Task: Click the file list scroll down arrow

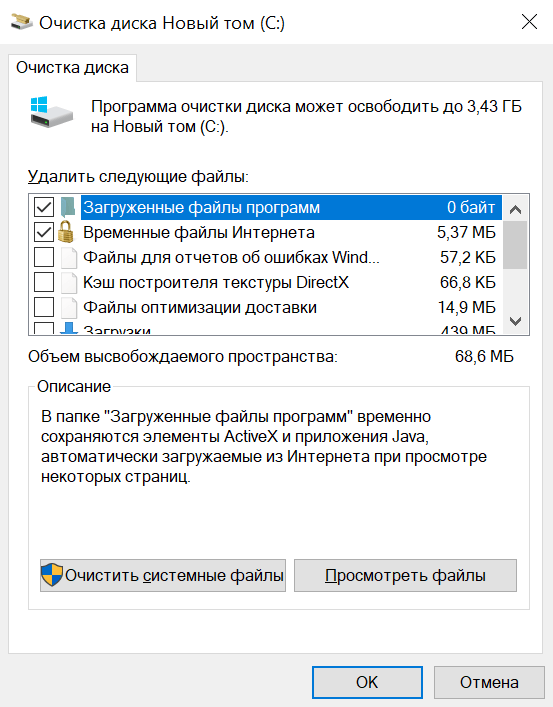Action: point(515,321)
